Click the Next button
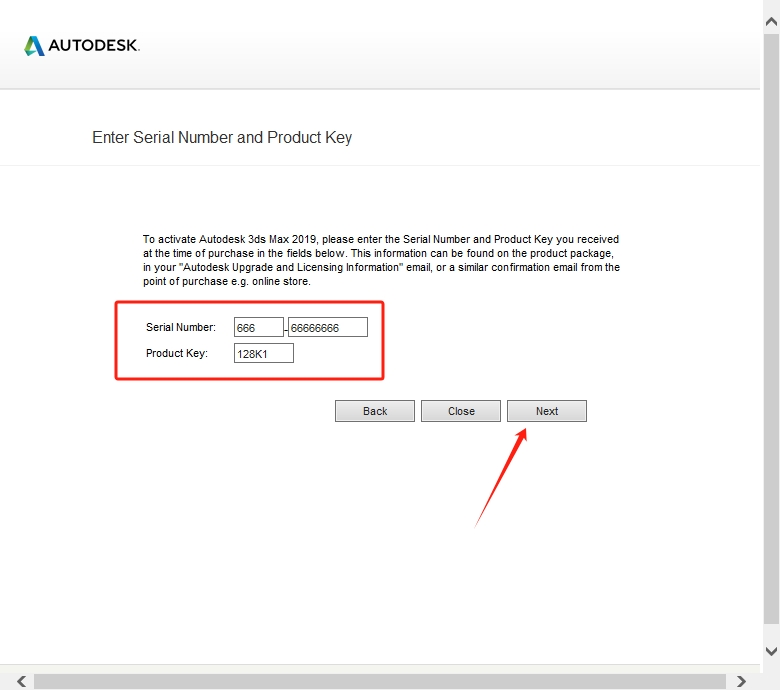The height and width of the screenshot is (690, 780). click(546, 411)
